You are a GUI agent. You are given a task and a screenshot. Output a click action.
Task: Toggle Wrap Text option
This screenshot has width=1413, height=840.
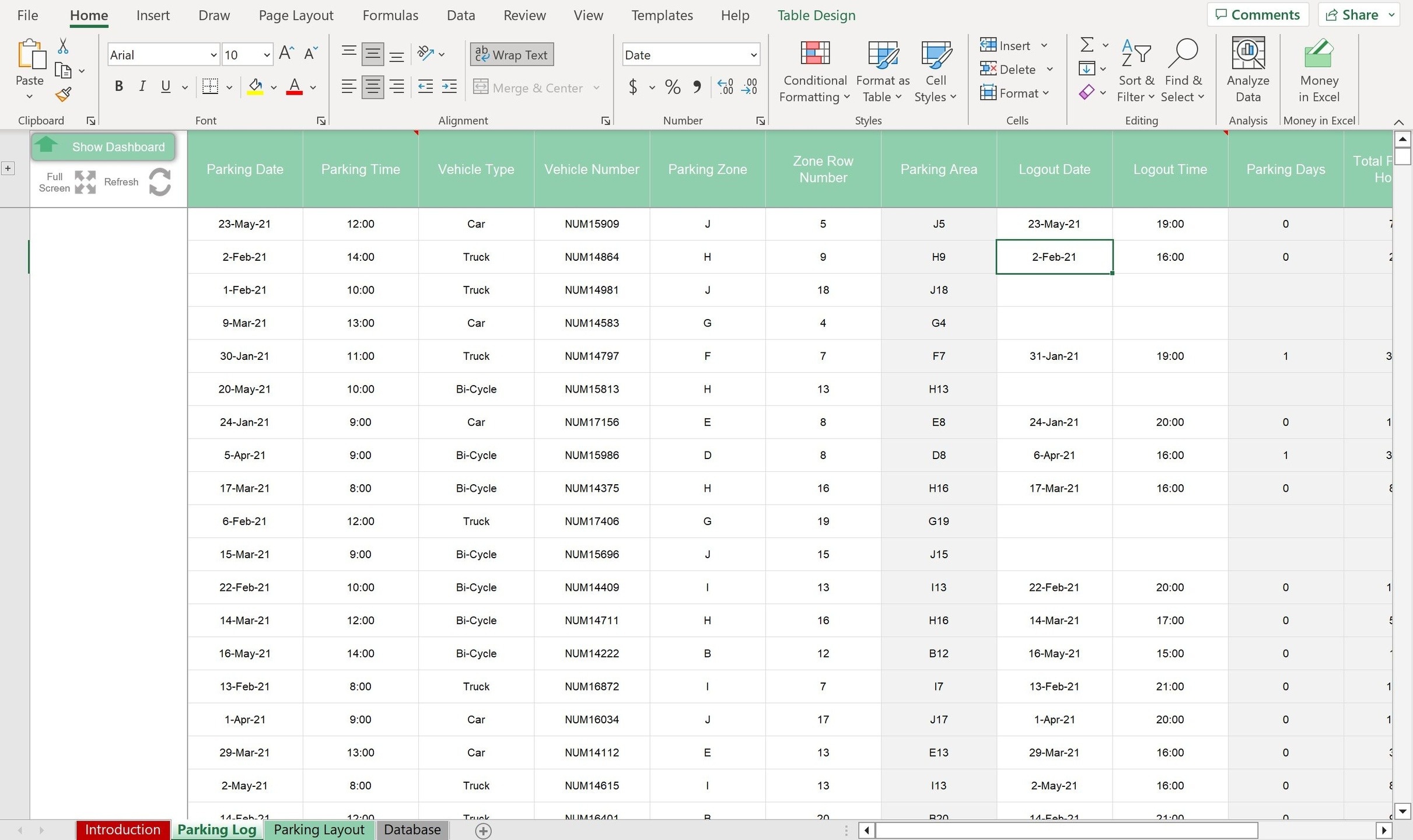pos(512,55)
